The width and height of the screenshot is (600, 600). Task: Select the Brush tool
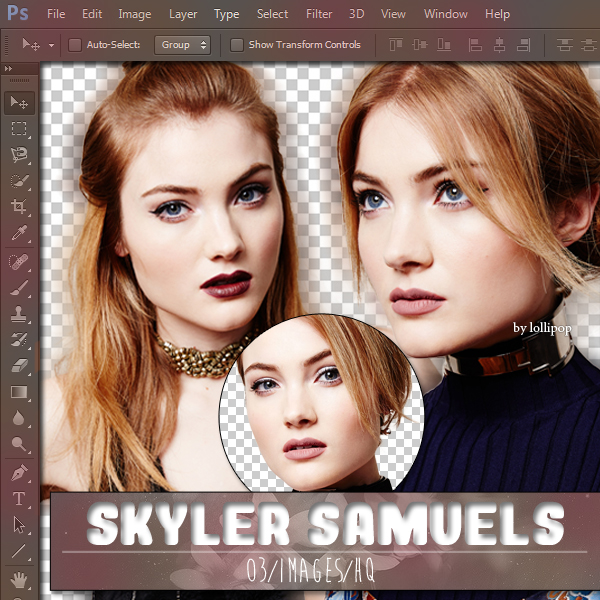pyautogui.click(x=19, y=288)
